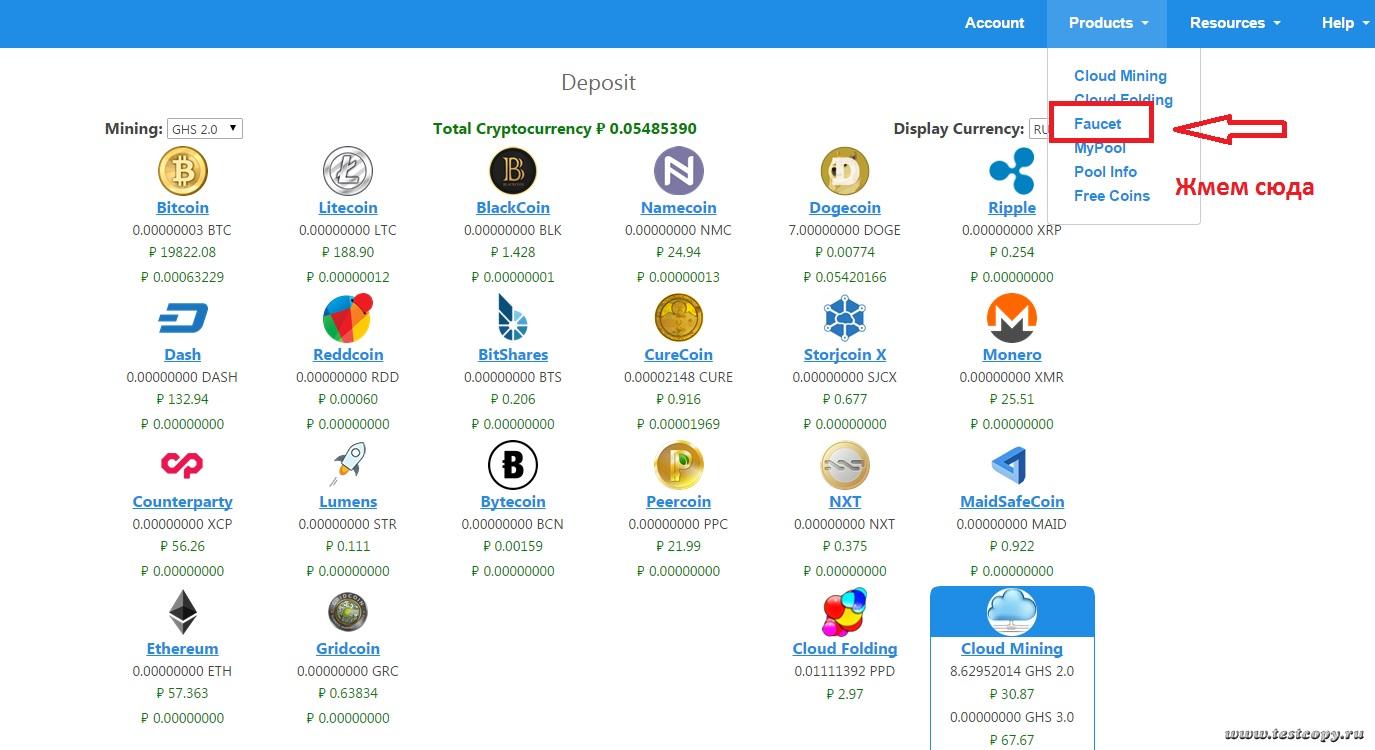Expand the Mining GHS 2.0 dropdown
Image resolution: width=1375 pixels, height=750 pixels.
tap(204, 129)
